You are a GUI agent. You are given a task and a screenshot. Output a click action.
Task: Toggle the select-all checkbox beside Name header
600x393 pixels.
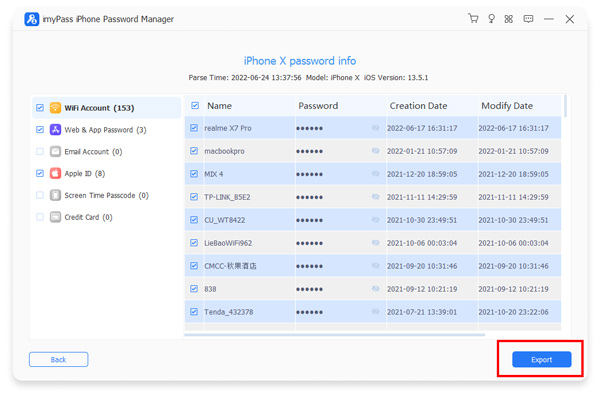point(195,106)
